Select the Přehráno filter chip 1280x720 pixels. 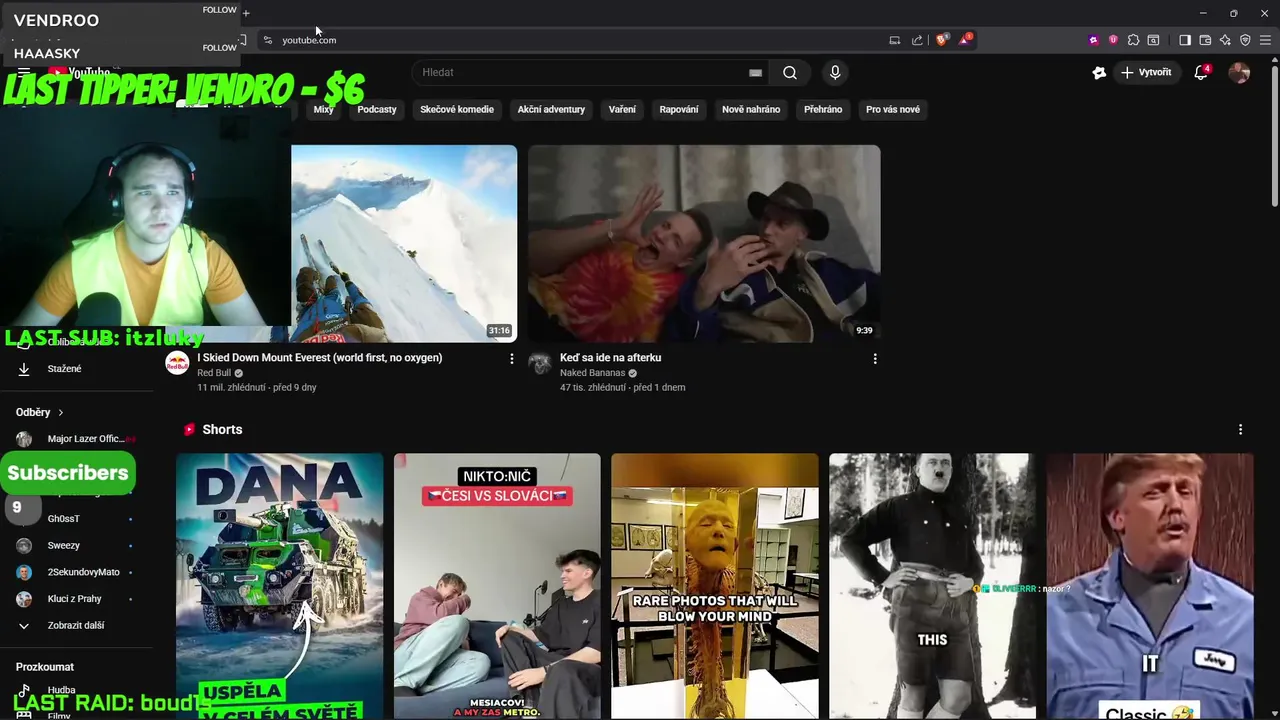(x=823, y=109)
